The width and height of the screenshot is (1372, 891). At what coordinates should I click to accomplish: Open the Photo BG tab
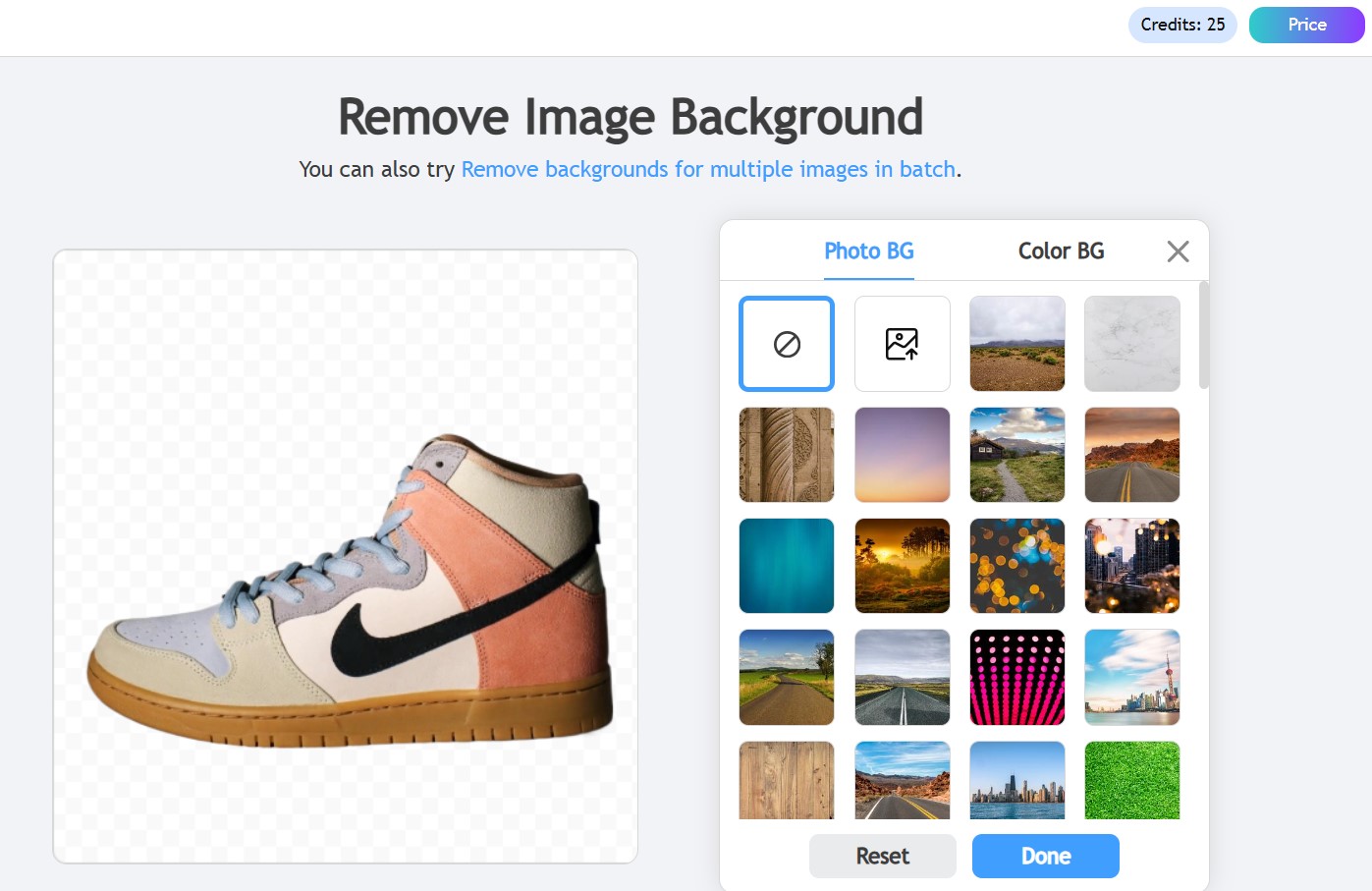pyautogui.click(x=868, y=251)
